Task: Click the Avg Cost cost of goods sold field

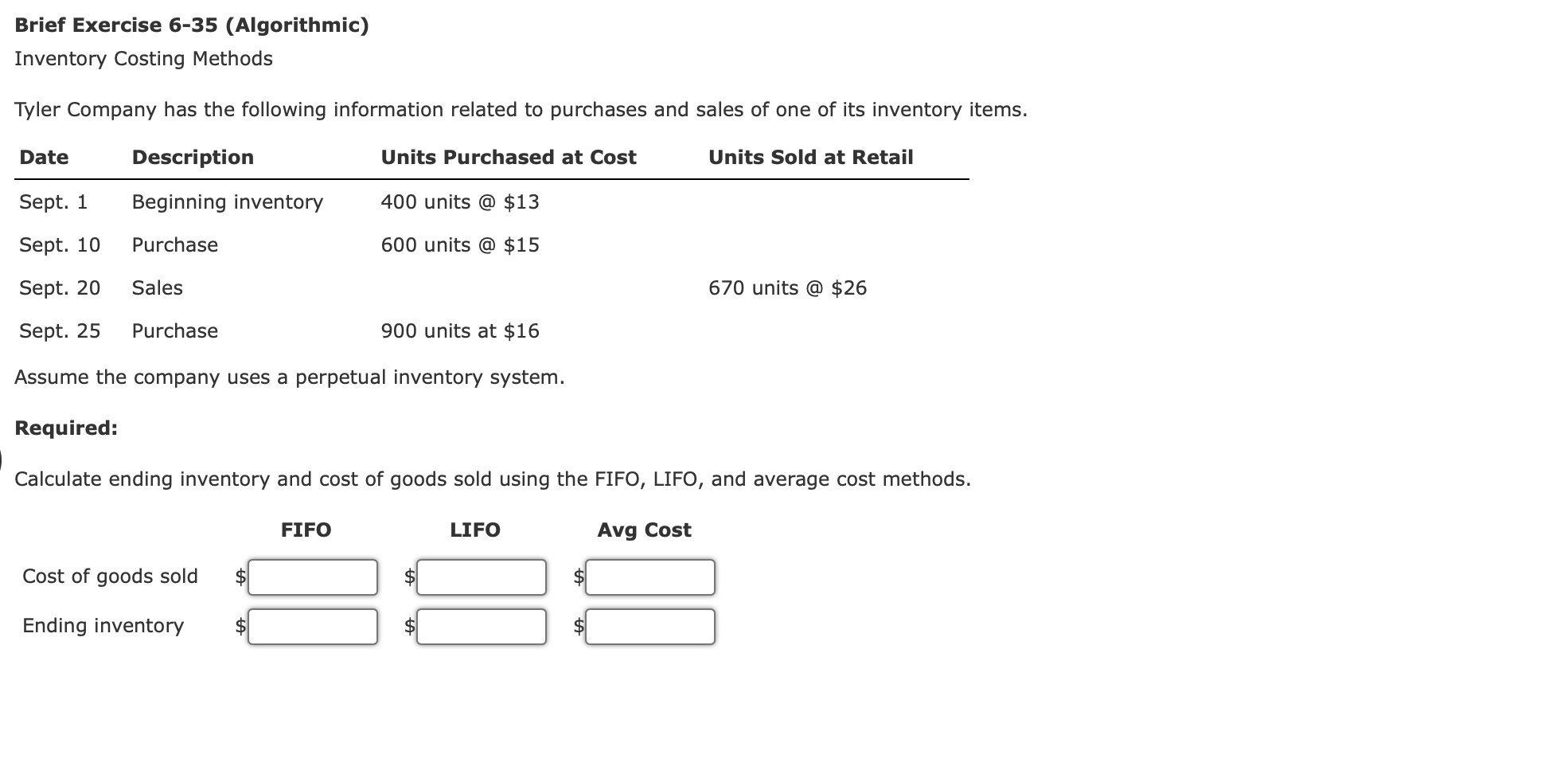Action: (x=649, y=577)
